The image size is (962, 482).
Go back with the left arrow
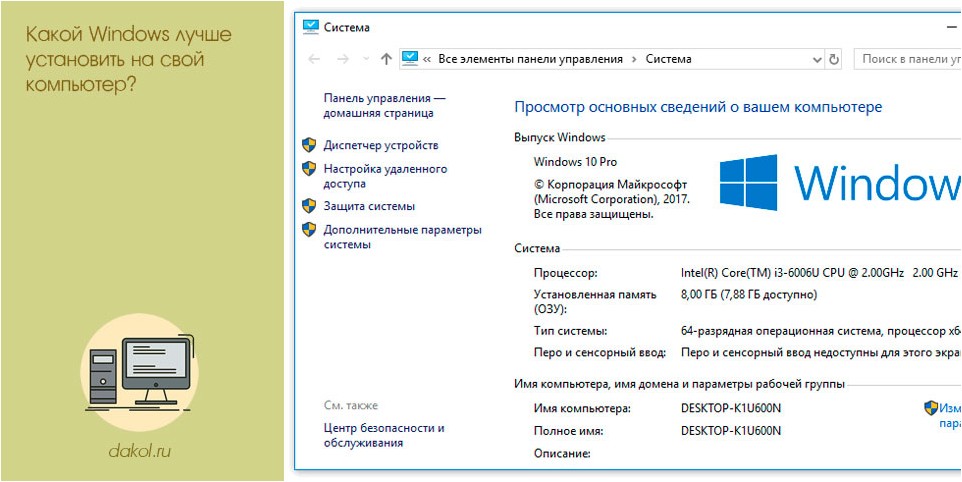point(314,59)
